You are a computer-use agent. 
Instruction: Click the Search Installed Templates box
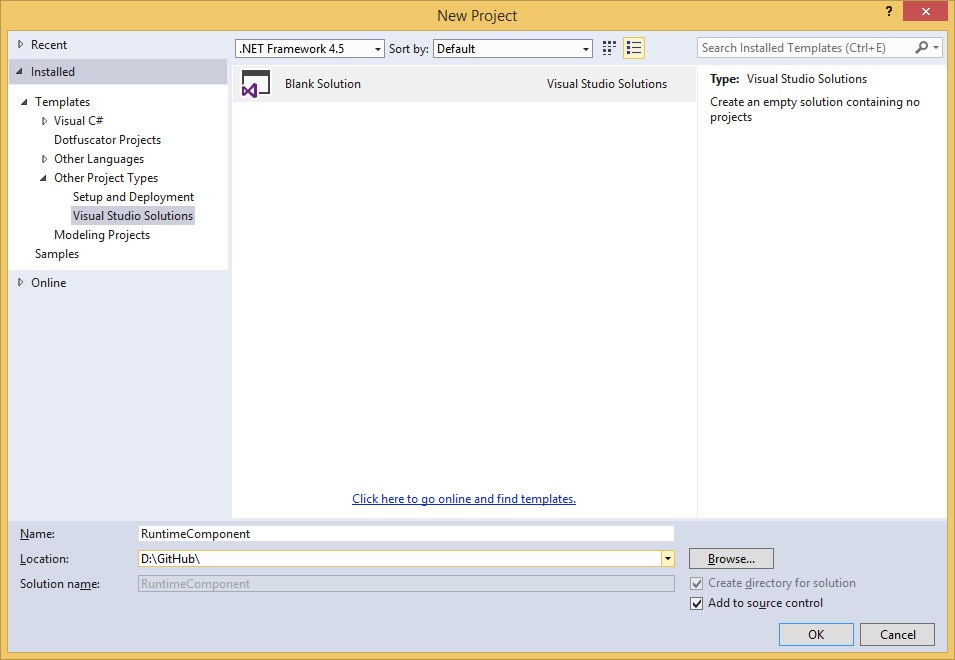(x=806, y=47)
